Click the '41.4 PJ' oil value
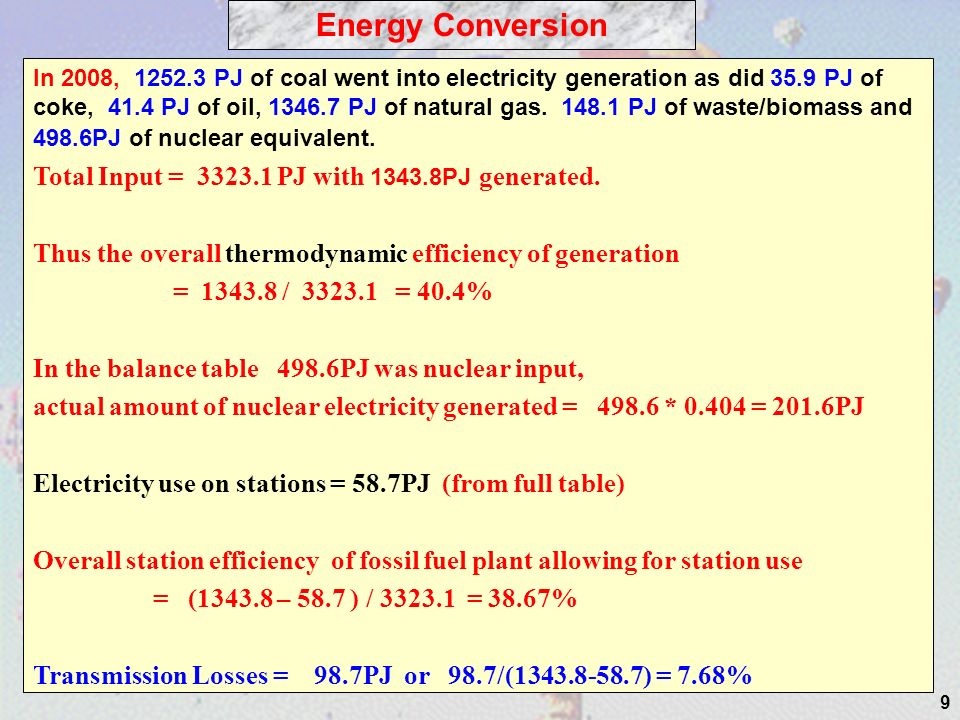This screenshot has width=960, height=720. click(x=148, y=107)
